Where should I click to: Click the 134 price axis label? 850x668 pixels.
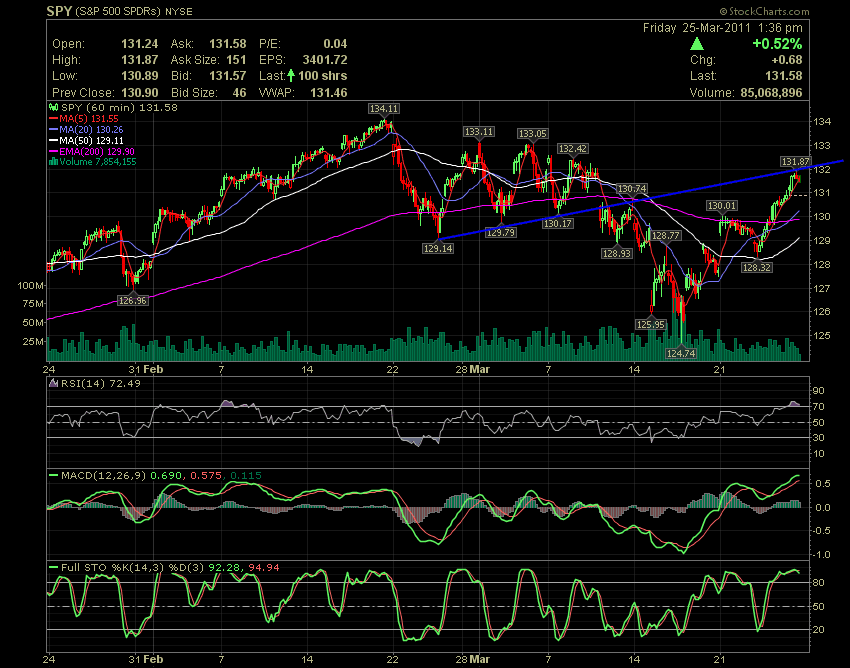click(x=822, y=121)
